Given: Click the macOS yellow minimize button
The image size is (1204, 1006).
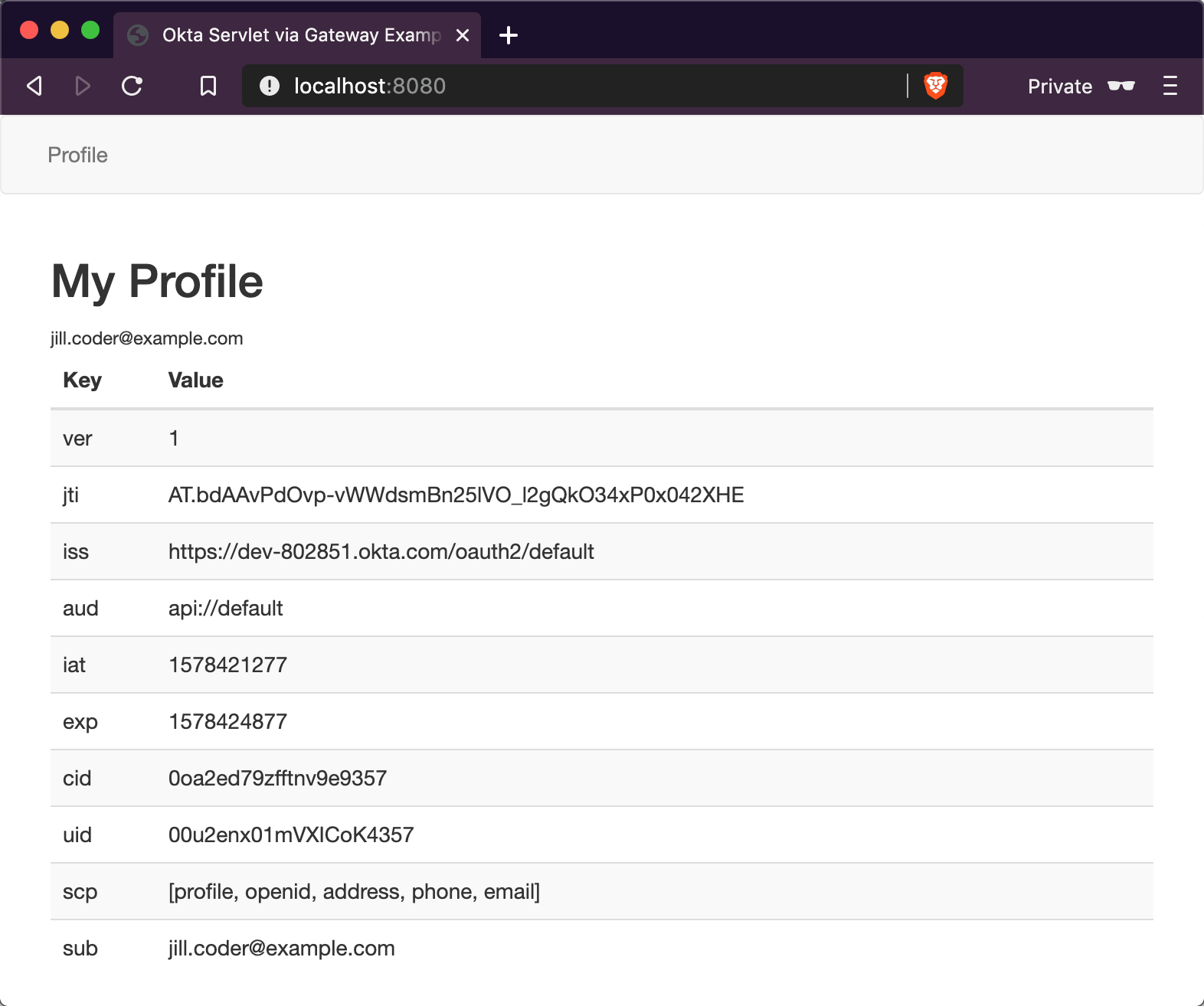Looking at the screenshot, I should point(60,30).
